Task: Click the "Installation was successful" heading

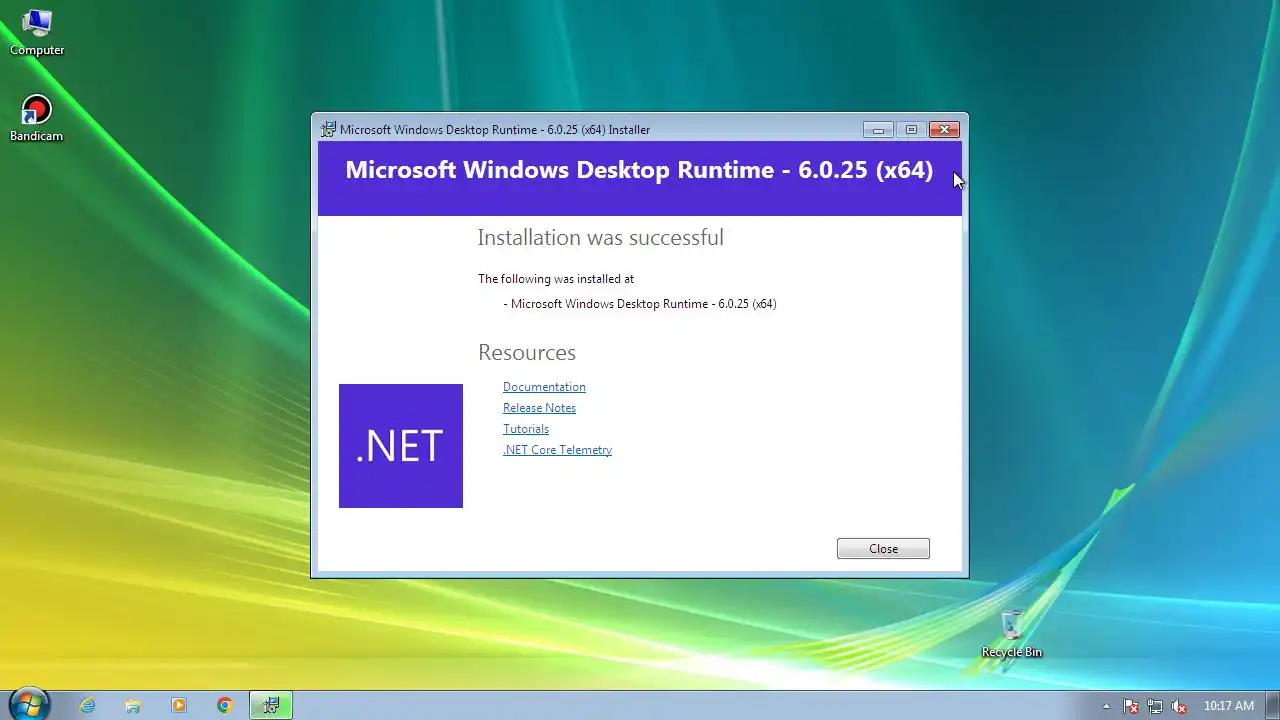Action: coord(600,237)
